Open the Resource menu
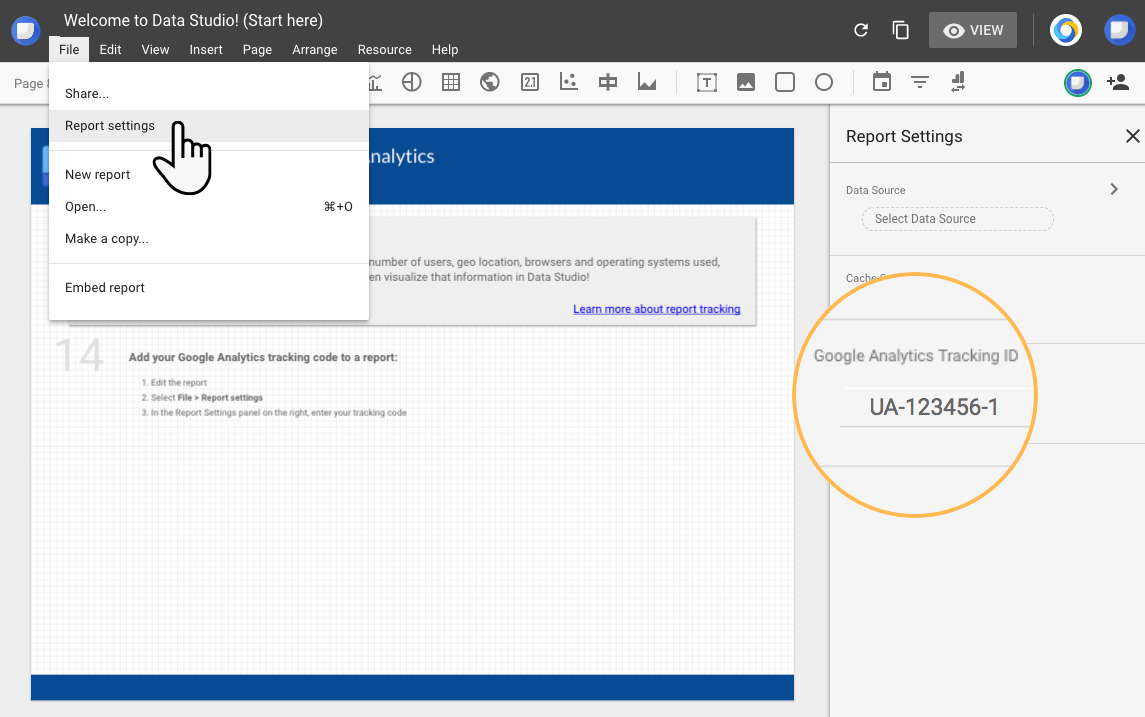The height and width of the screenshot is (717, 1145). coord(385,50)
